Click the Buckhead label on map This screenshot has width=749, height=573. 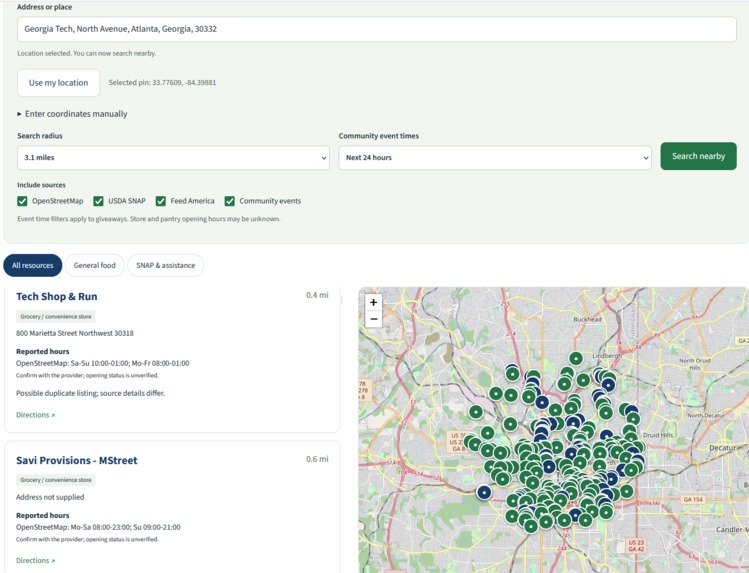tap(587, 319)
